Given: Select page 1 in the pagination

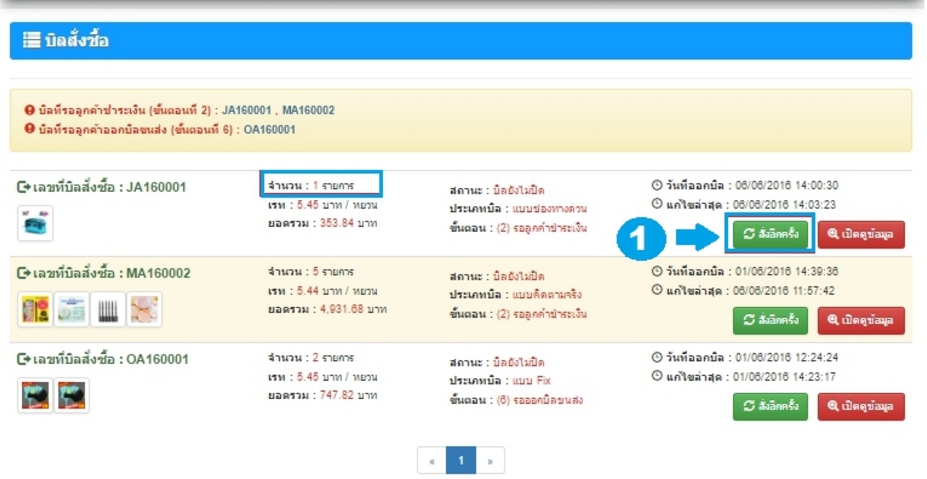Looking at the screenshot, I should [x=461, y=460].
